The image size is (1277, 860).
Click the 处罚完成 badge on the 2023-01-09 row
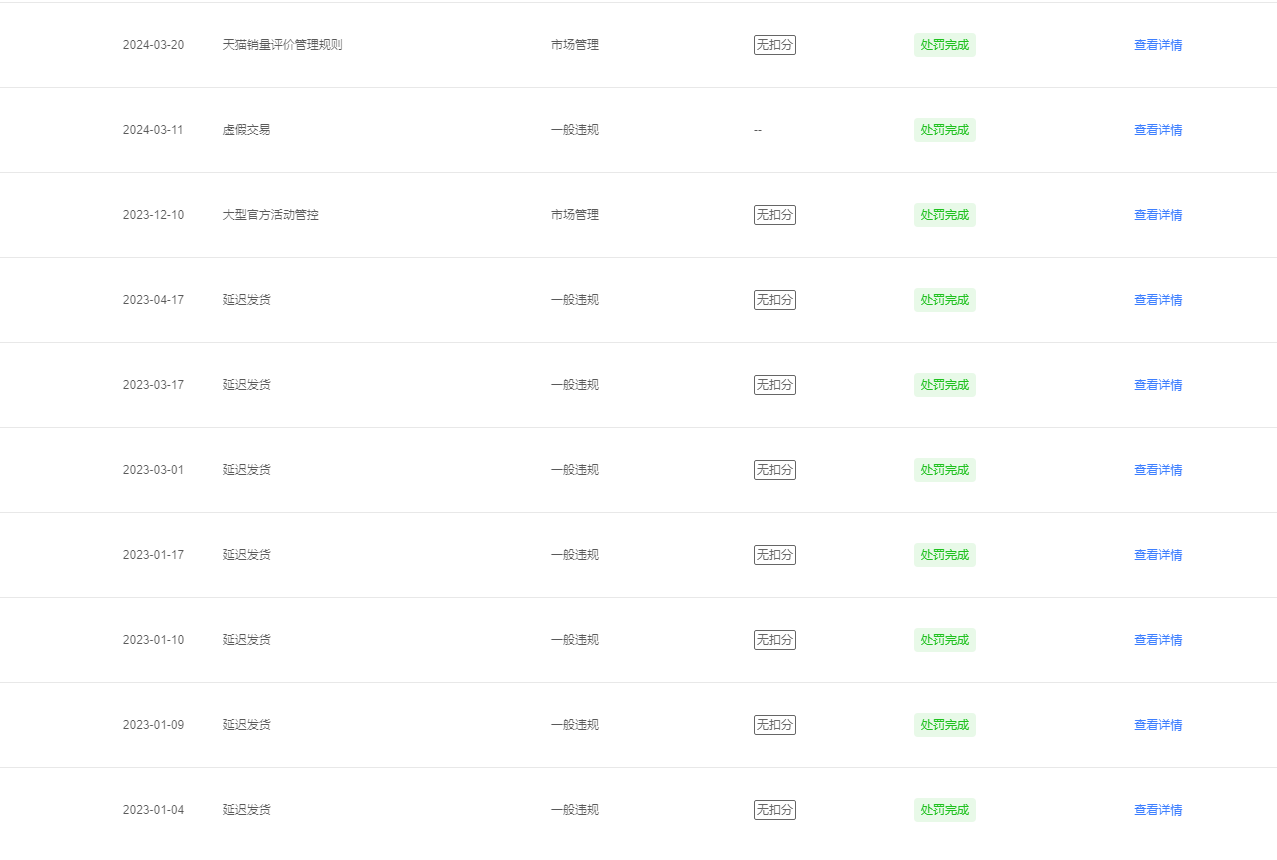coord(945,725)
